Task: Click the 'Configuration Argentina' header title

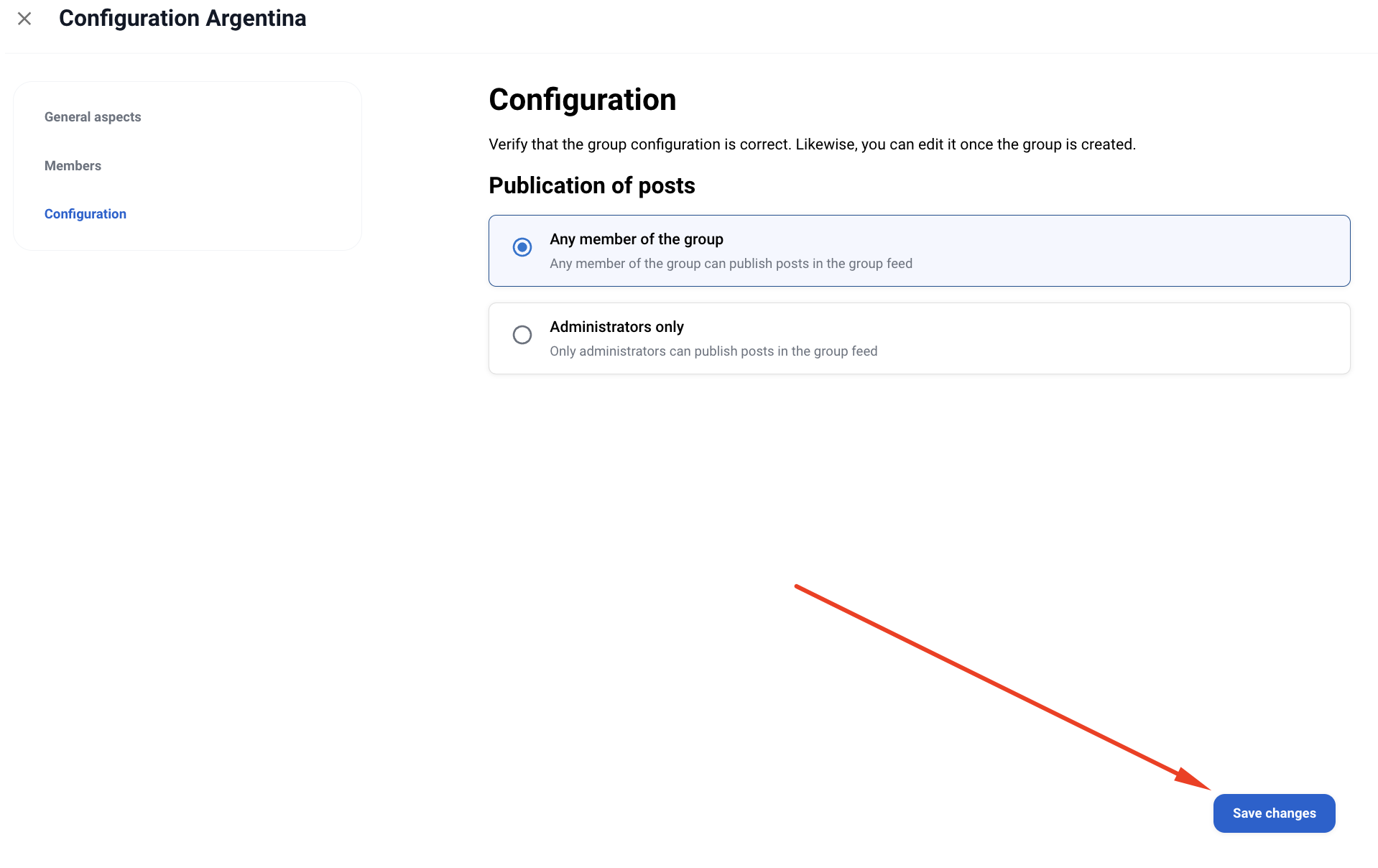Action: point(182,19)
